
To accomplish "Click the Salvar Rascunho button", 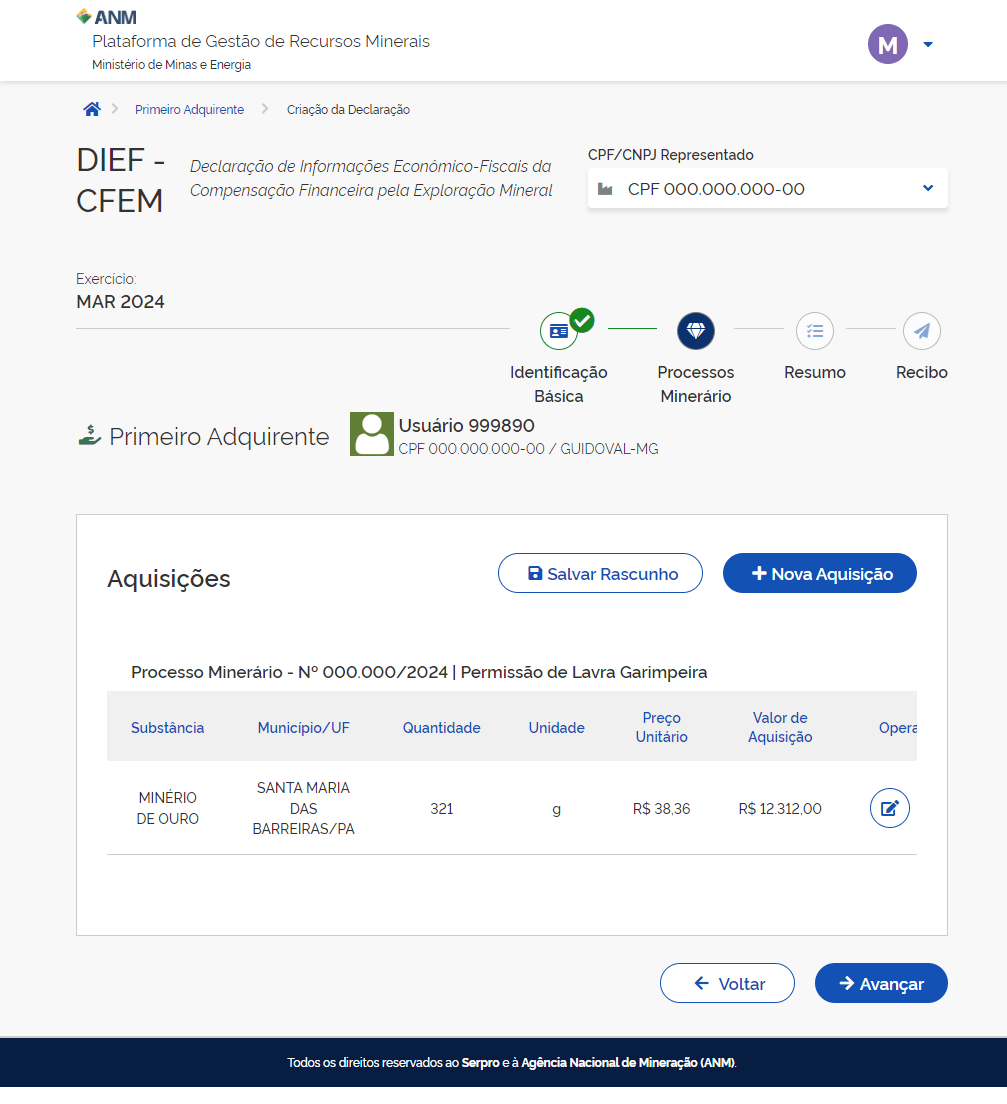I will 600,574.
